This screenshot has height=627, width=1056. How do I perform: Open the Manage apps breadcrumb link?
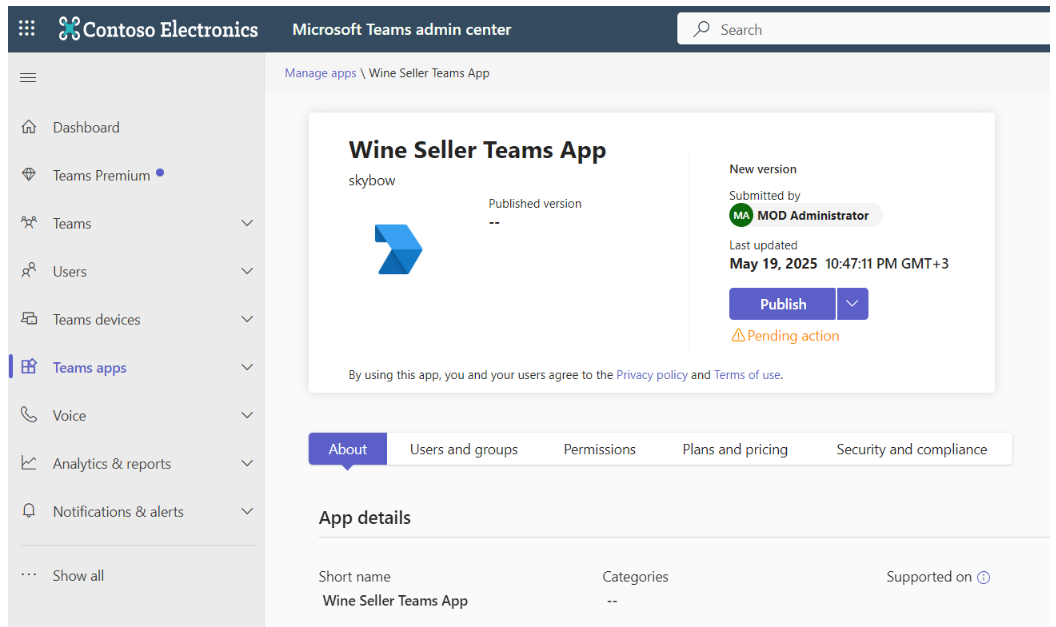(320, 73)
